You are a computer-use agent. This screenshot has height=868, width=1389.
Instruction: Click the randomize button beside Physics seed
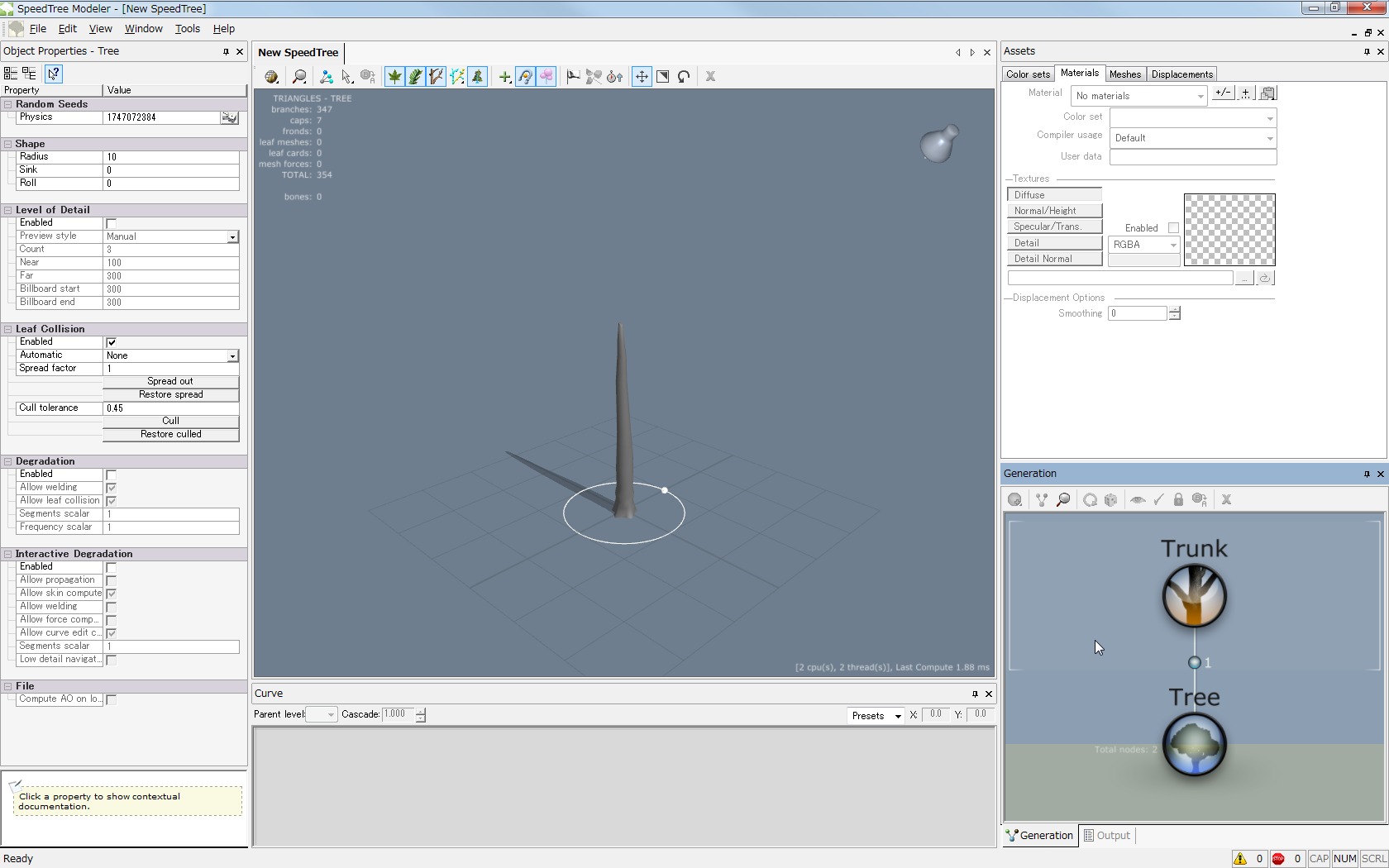[x=229, y=118]
